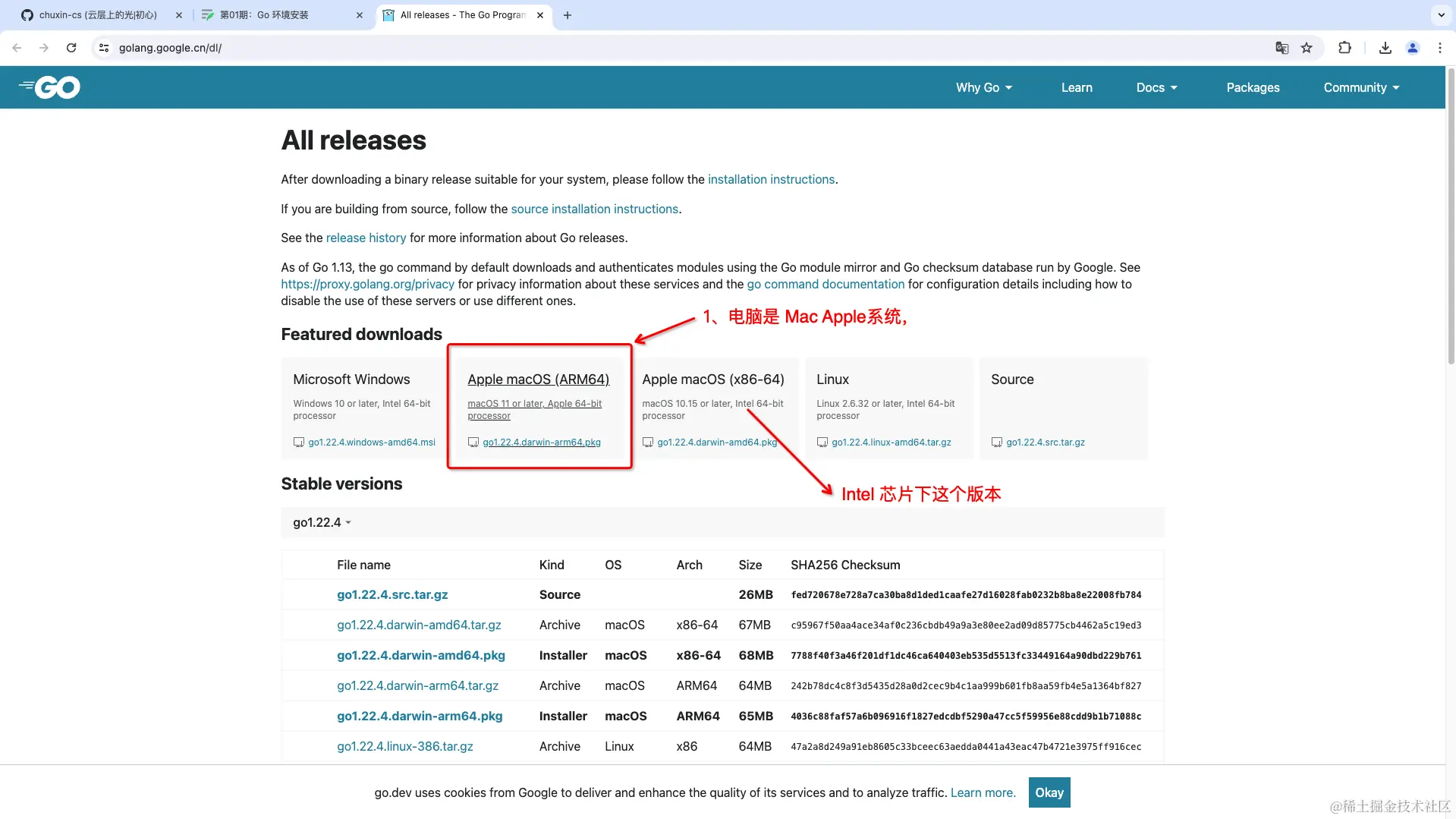Click download icon beside src.tar.gz featured
The image size is (1456, 819).
(997, 443)
